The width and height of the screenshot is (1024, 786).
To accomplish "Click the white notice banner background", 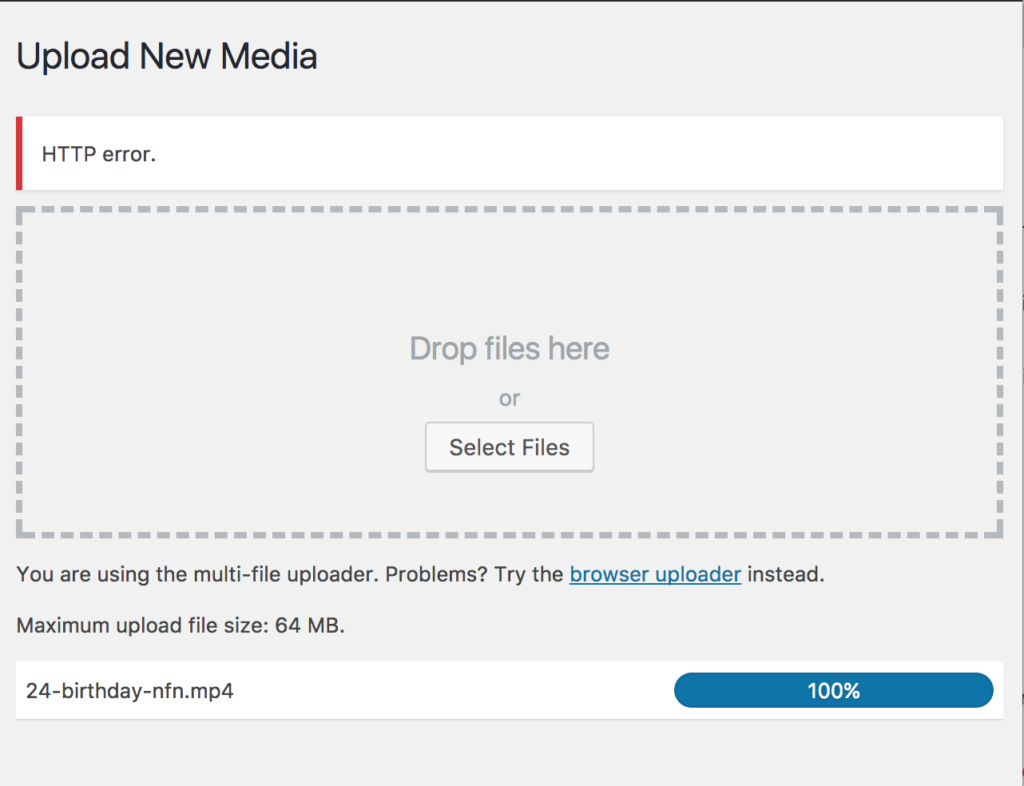I will [600, 152].
